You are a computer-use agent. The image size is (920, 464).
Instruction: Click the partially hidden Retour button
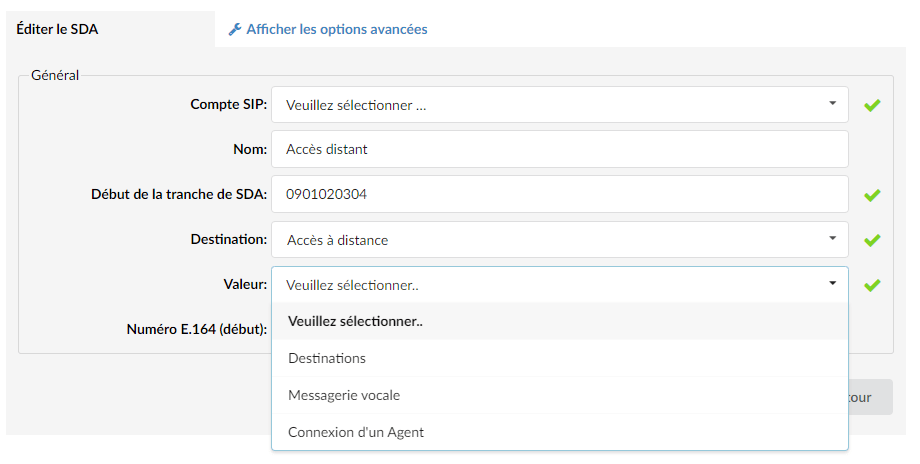tap(871, 397)
